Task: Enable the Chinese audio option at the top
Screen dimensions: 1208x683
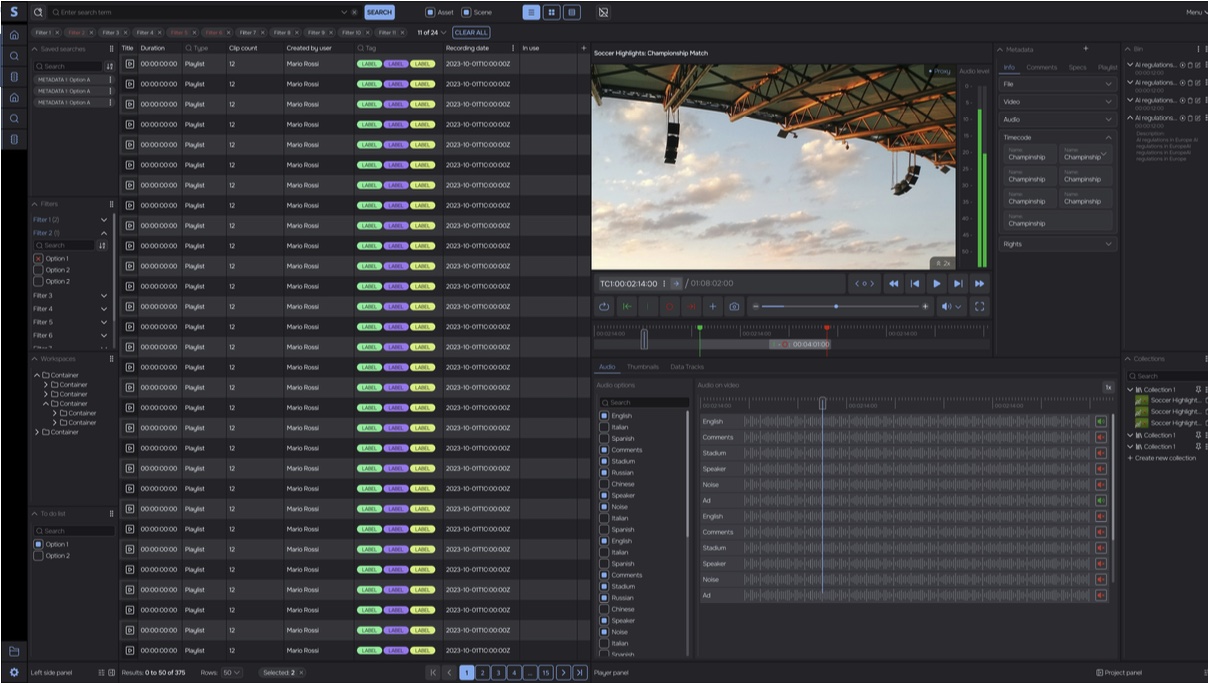Action: tap(604, 484)
